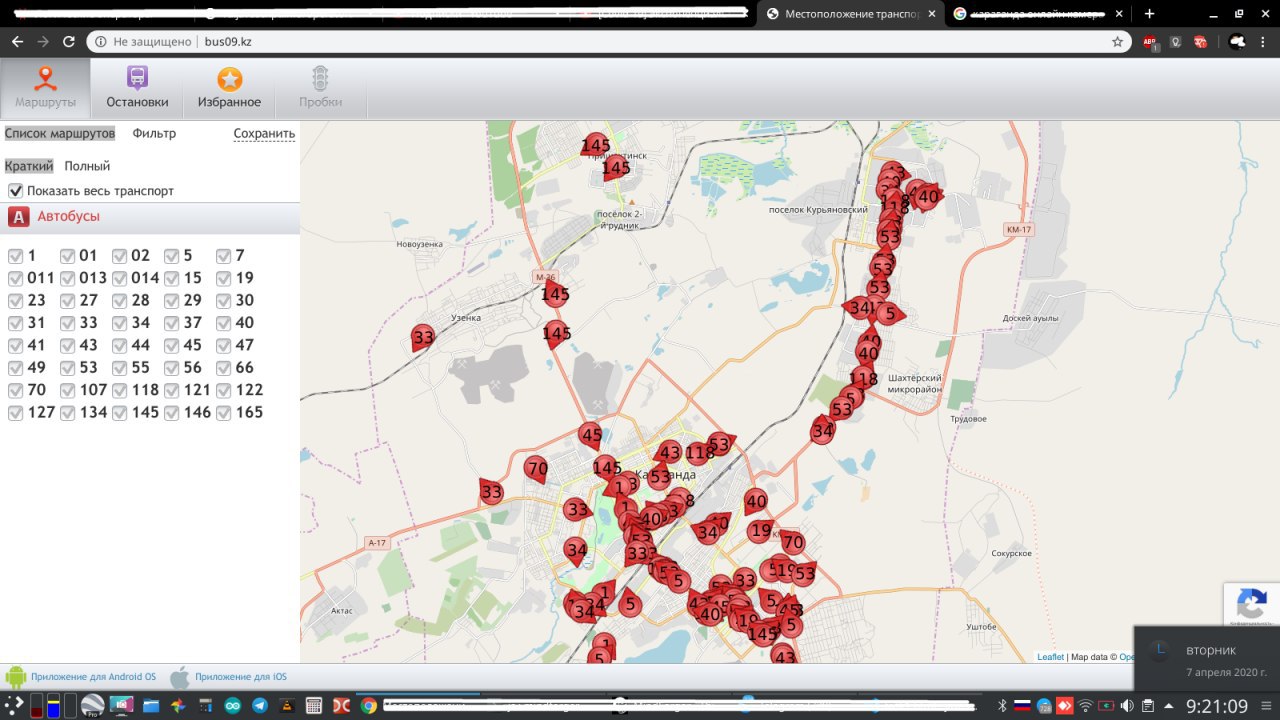Click bus 45 marker on map
Image resolution: width=1280 pixels, height=720 pixels.
click(x=591, y=435)
